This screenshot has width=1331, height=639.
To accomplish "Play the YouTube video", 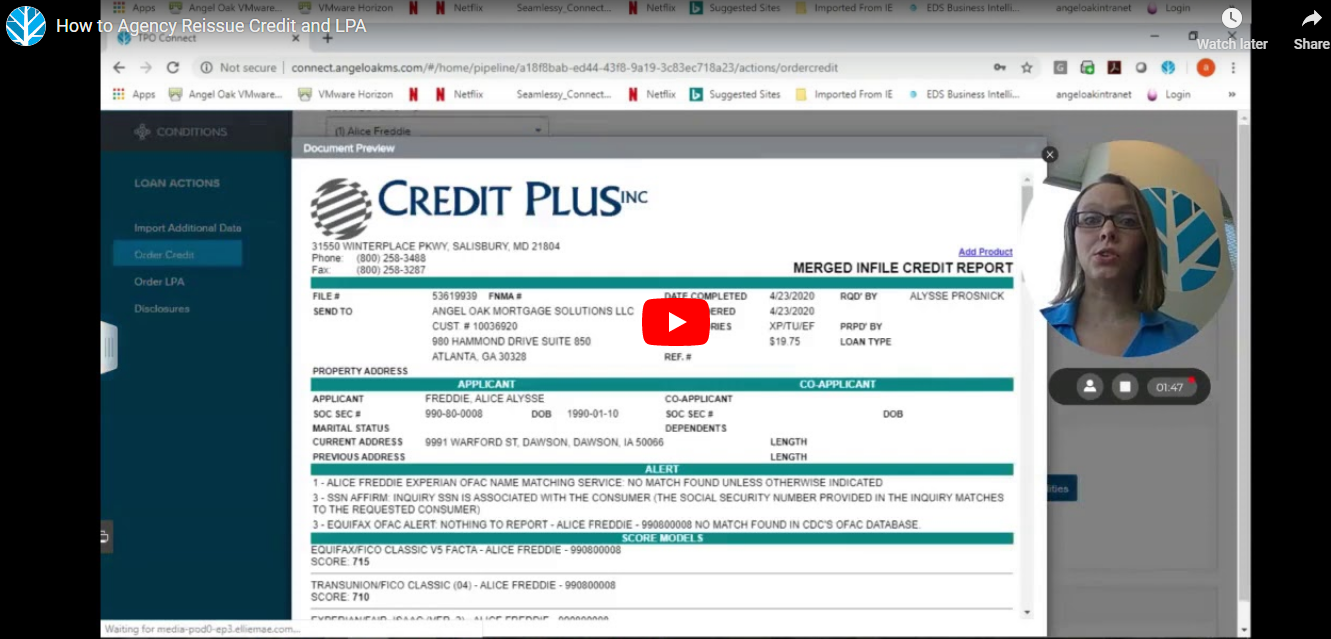I will (675, 322).
